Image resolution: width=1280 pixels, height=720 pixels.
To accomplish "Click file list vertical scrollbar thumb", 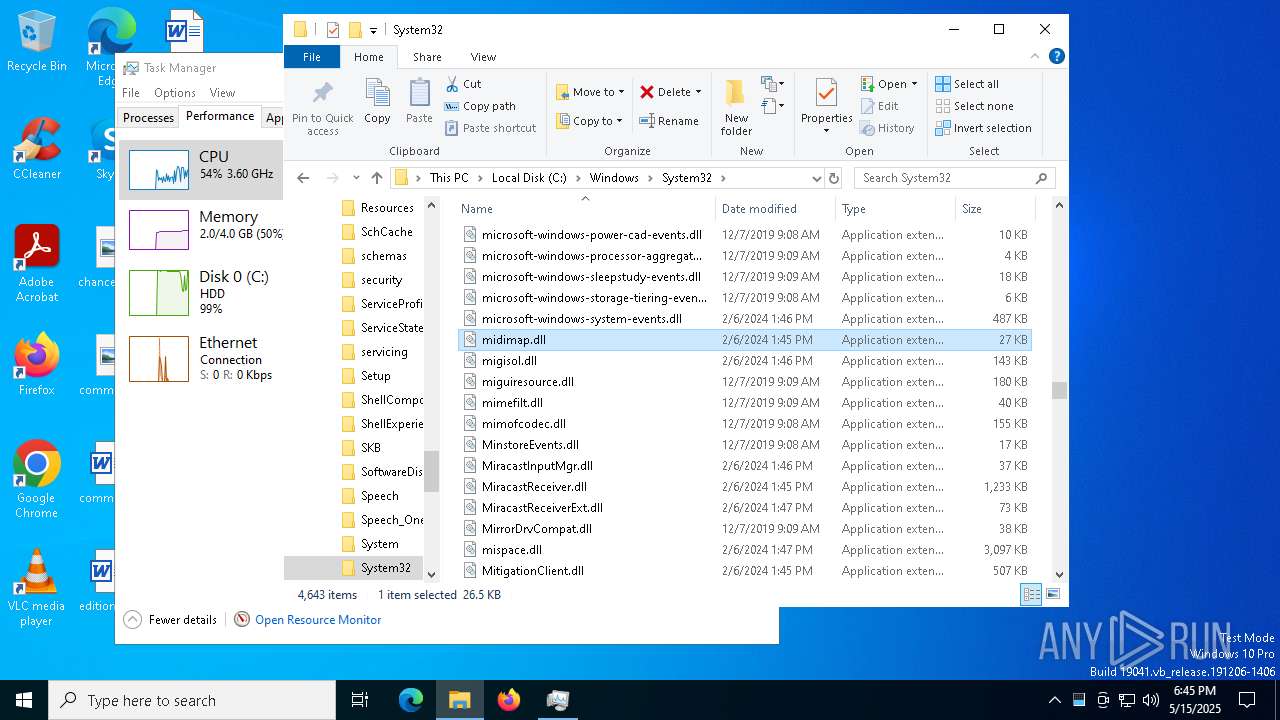I will [1059, 390].
